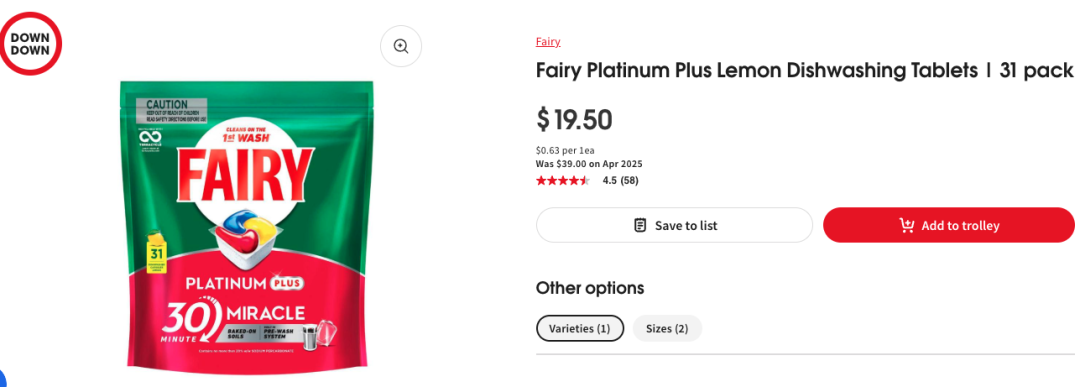The width and height of the screenshot is (1080, 387).
Task: Switch to the Sizes (2) option chip
Action: (x=667, y=328)
